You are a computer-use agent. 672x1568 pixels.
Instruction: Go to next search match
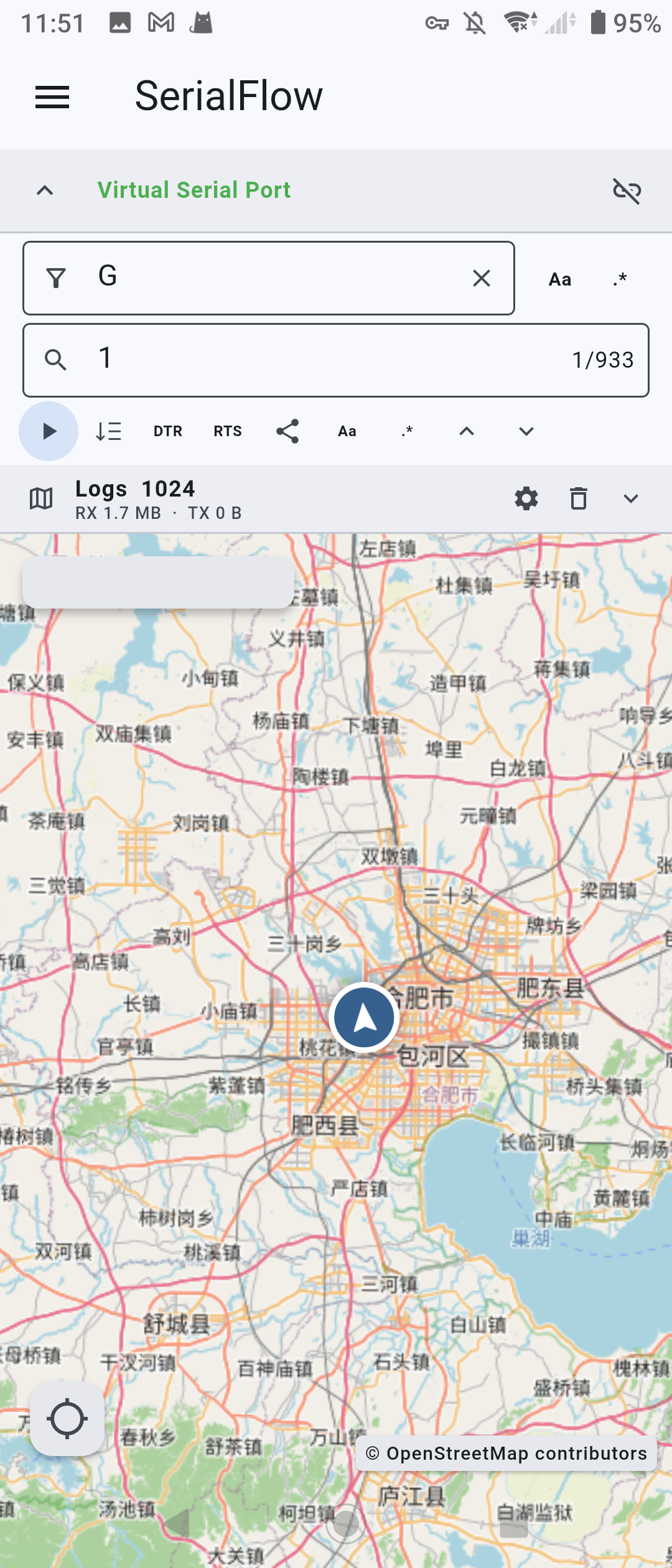[526, 431]
